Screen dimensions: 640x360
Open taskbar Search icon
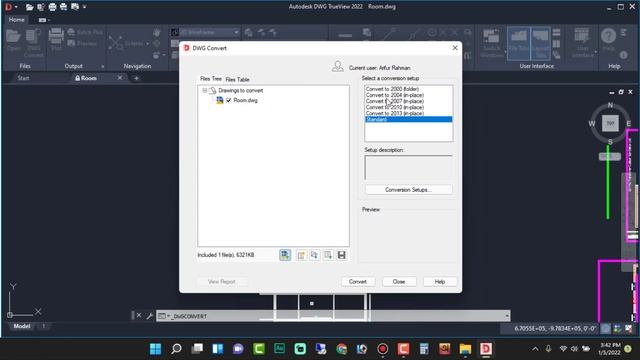(x=176, y=349)
